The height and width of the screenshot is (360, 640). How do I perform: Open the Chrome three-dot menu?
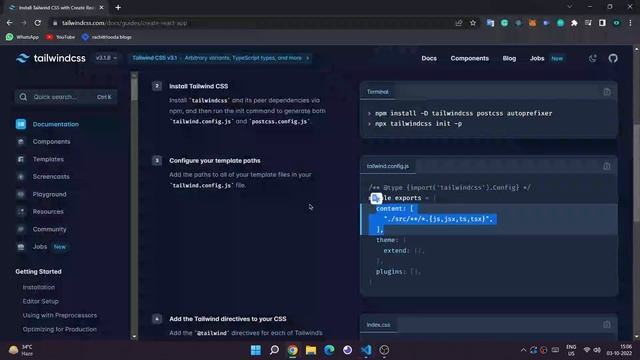(x=631, y=23)
